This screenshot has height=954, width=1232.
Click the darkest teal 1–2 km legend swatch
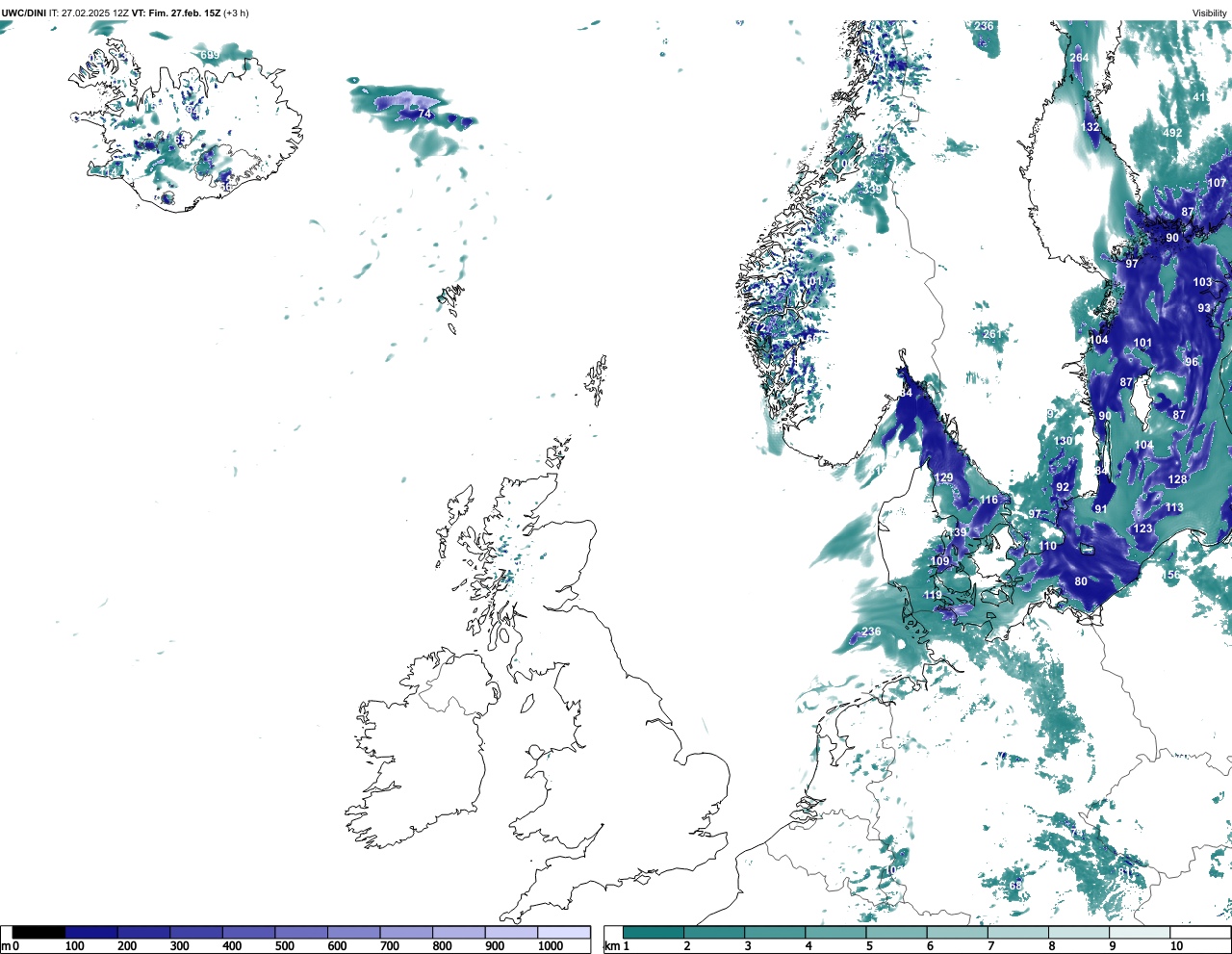coord(654,932)
